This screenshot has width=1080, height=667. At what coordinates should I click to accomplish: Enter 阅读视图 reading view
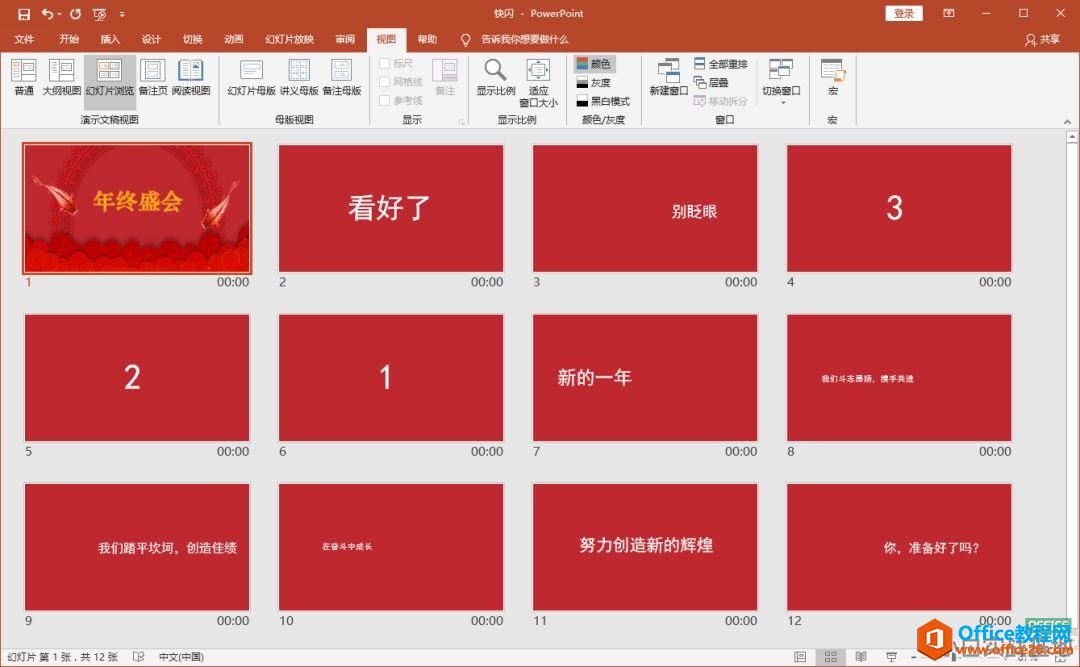click(x=190, y=78)
